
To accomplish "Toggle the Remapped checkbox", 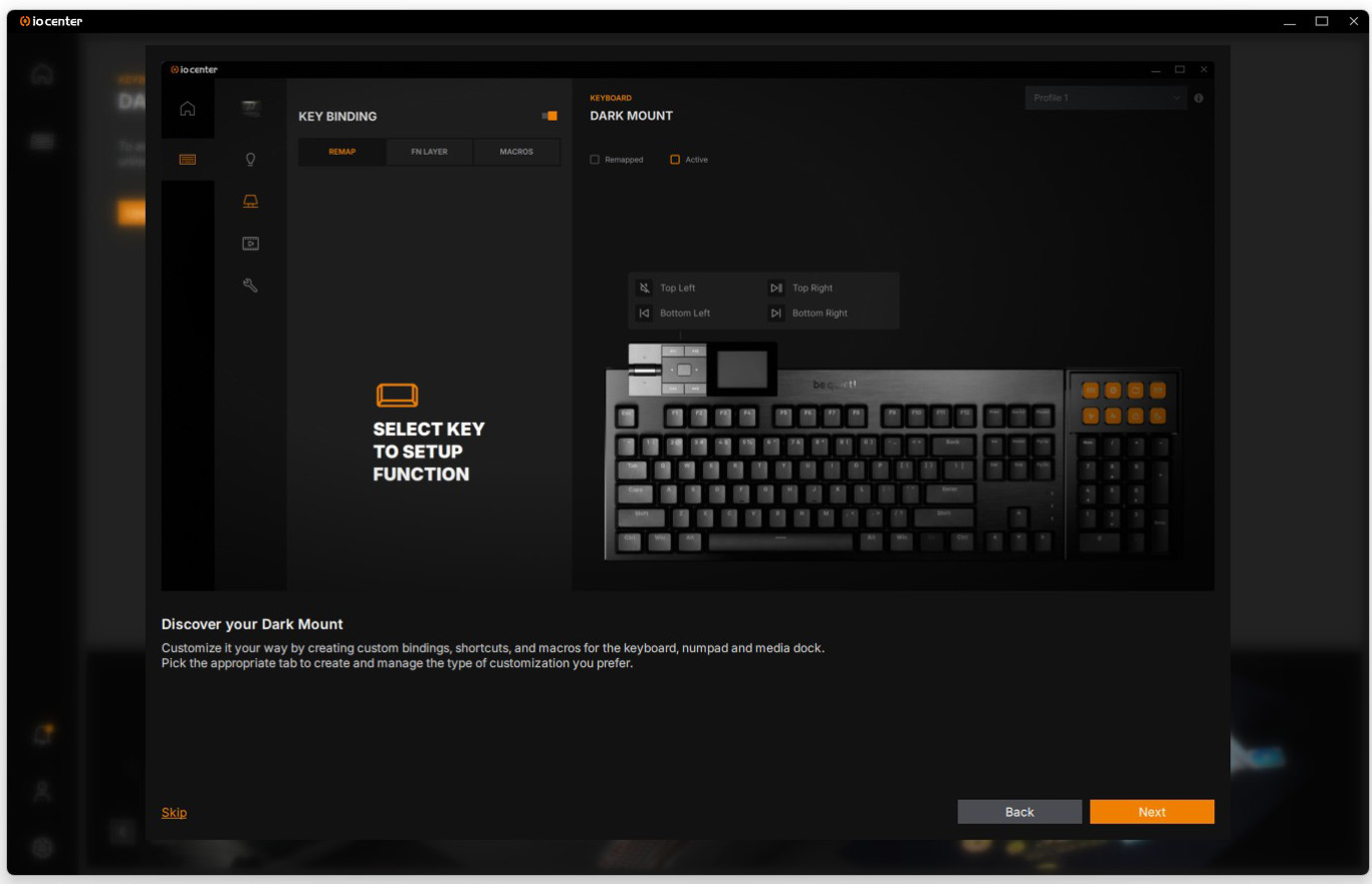I will tap(595, 160).
